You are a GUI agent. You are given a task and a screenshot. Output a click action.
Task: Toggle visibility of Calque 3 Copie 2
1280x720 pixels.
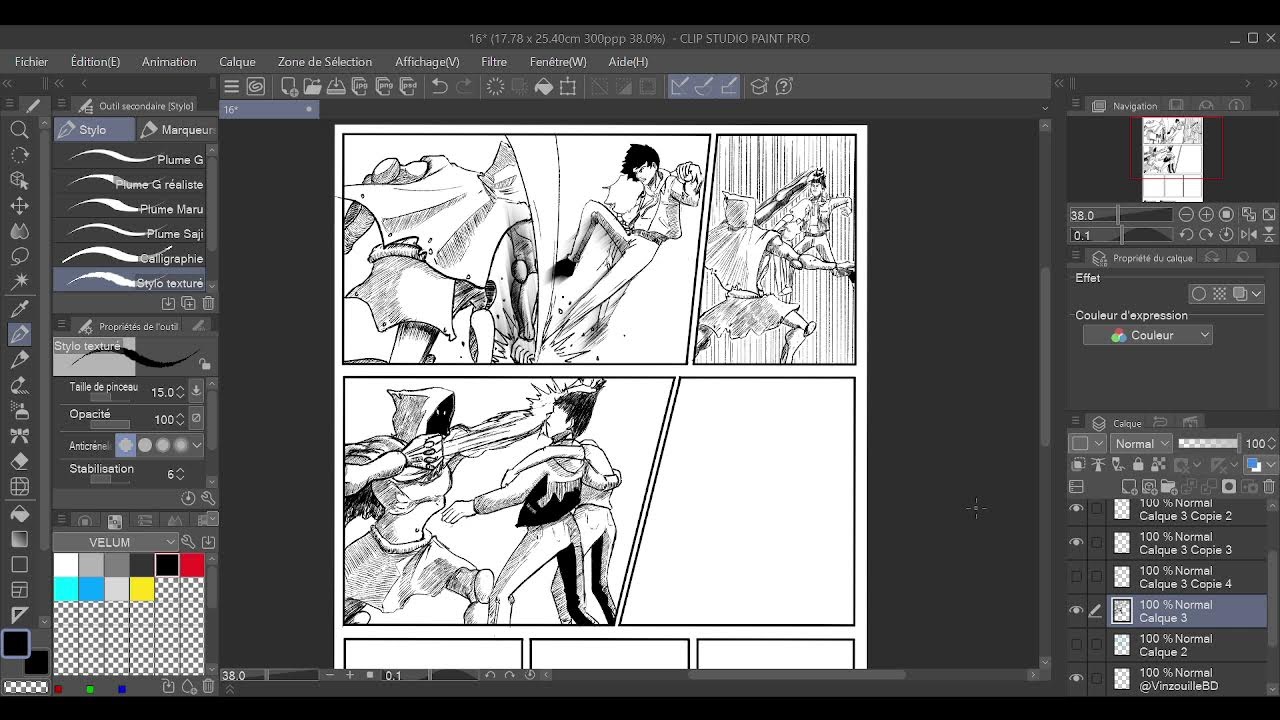[1076, 509]
